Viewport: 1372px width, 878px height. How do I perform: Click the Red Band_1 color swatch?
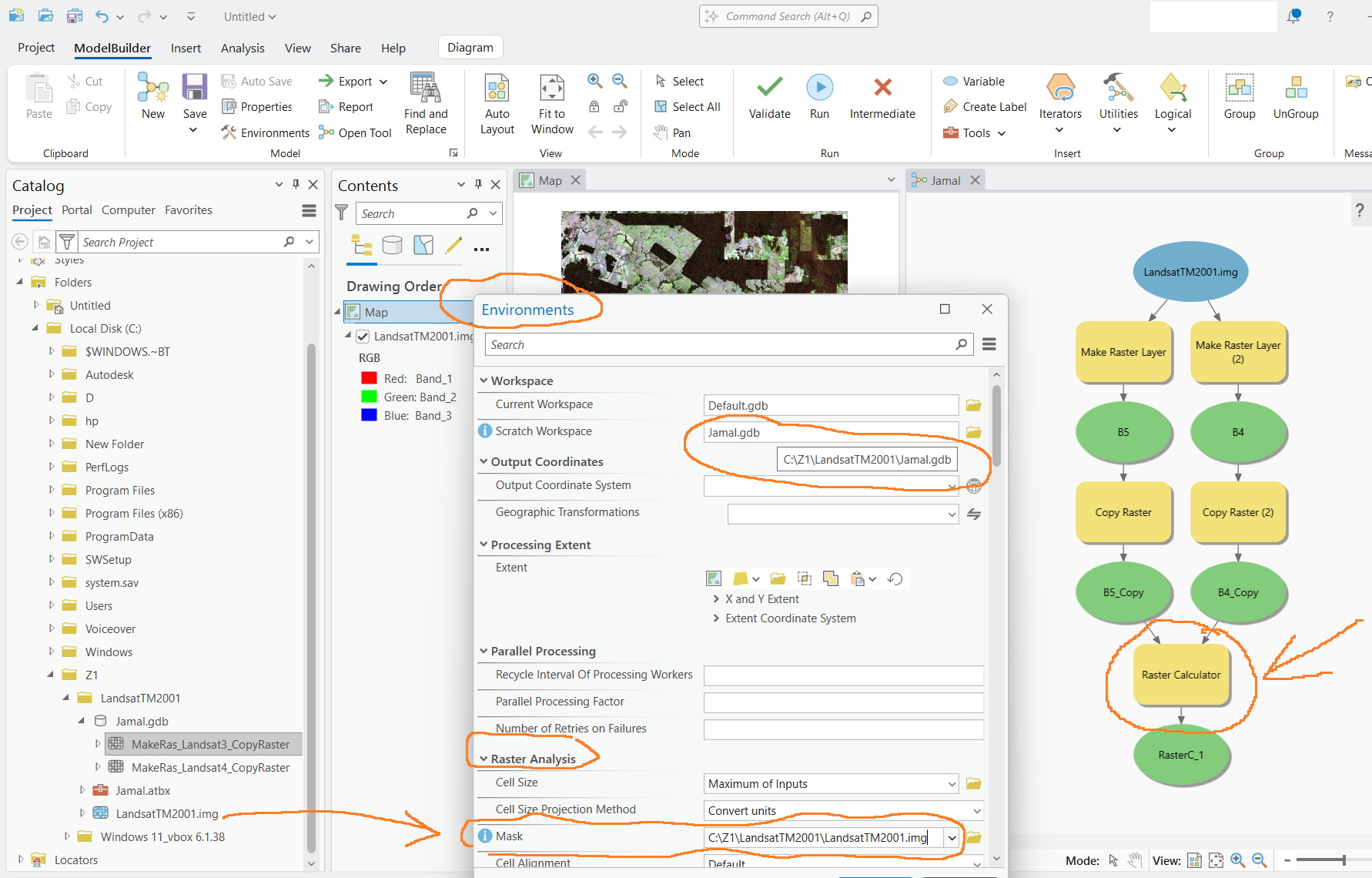click(368, 377)
